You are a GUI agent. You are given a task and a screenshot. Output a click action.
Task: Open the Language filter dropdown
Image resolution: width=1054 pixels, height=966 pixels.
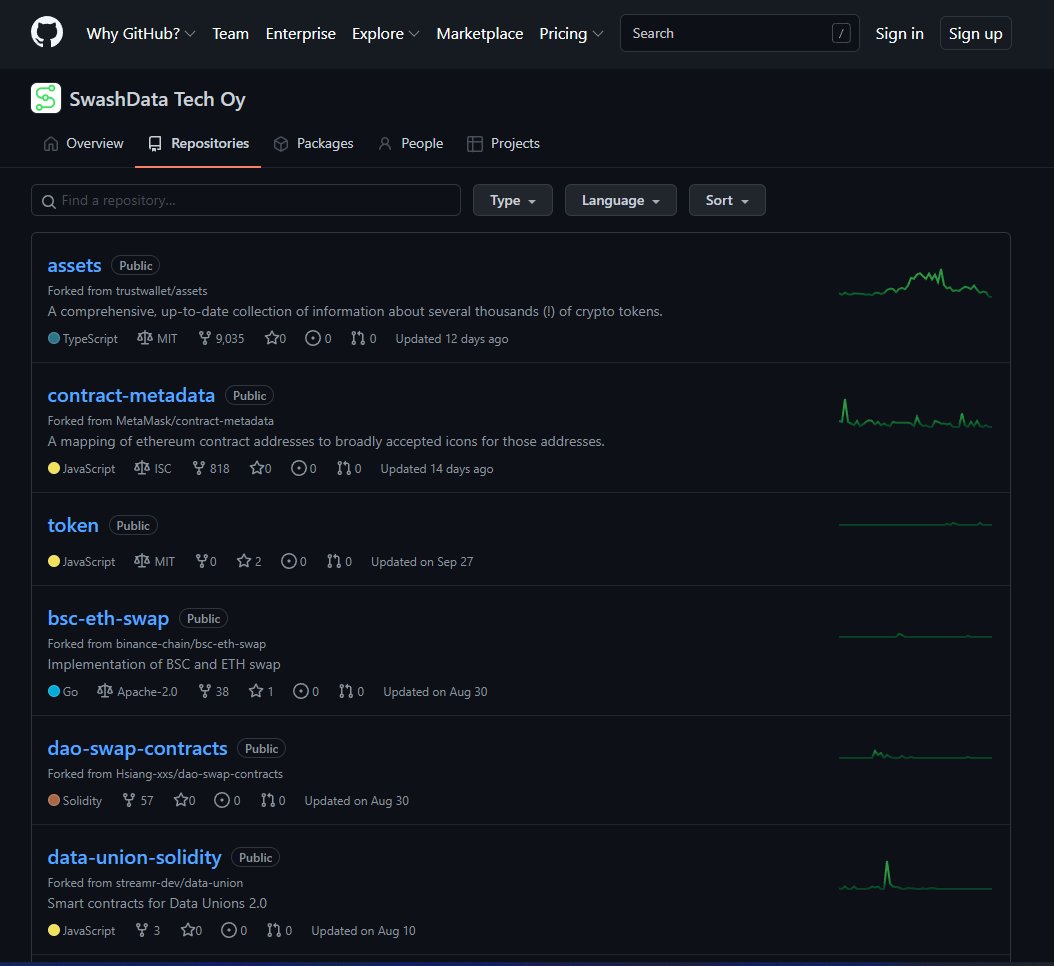620,200
